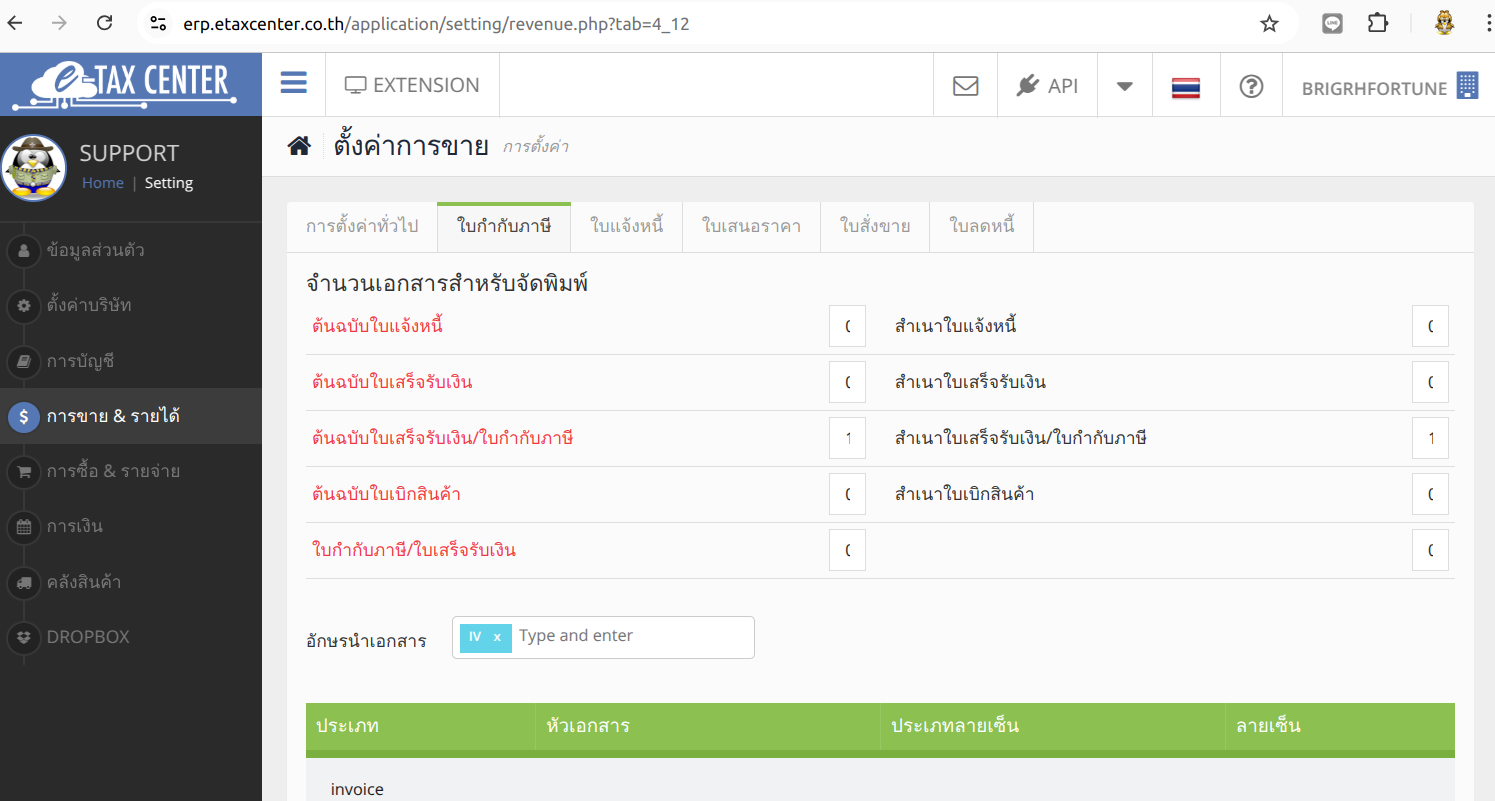Open DROPBOX in the sidebar
Viewport: 1495px width, 801px height.
tap(131, 637)
